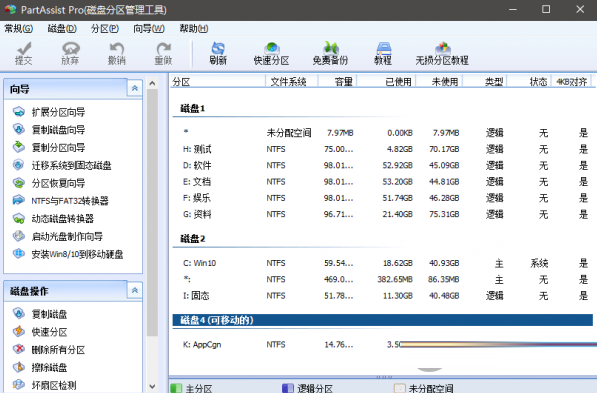Launch 扩展分区向导 in the wizard panel
This screenshot has width=597, height=393.
click(49, 112)
